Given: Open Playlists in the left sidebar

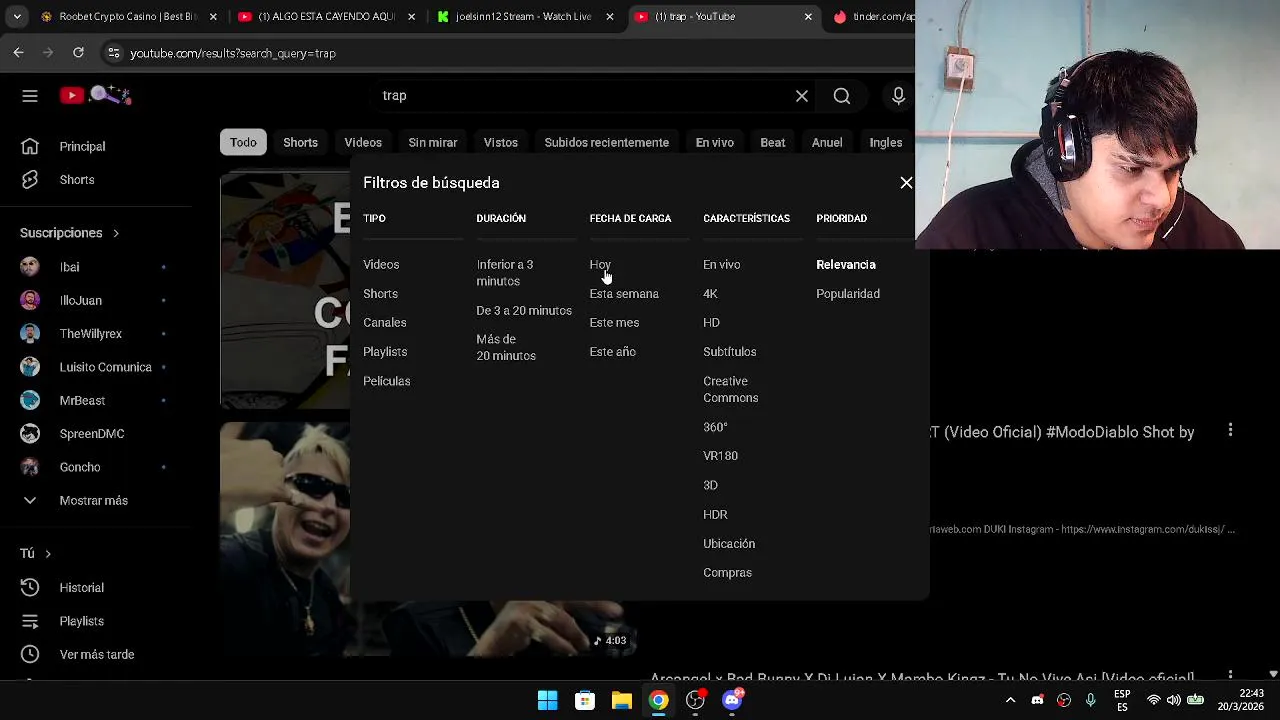Looking at the screenshot, I should [x=81, y=621].
